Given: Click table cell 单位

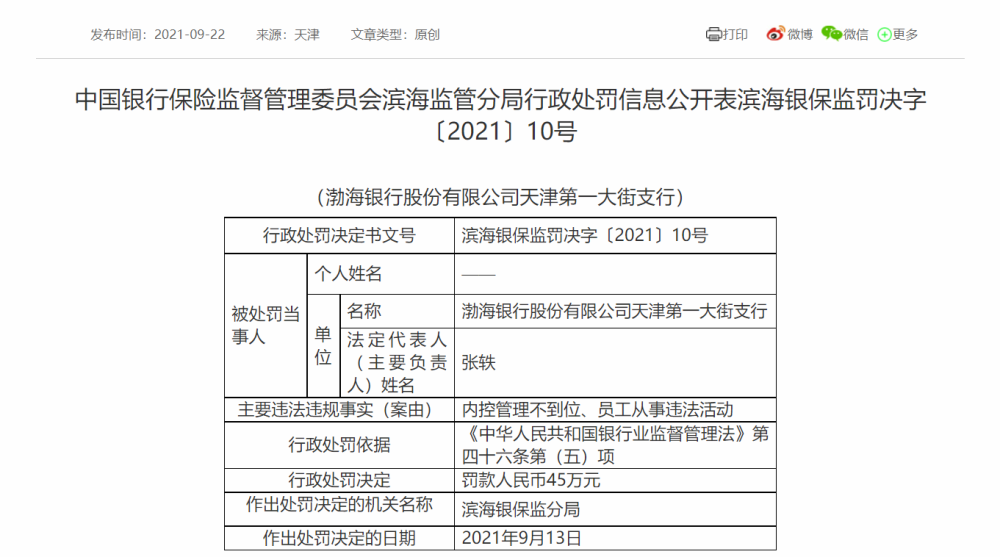Looking at the screenshot, I should tap(323, 346).
